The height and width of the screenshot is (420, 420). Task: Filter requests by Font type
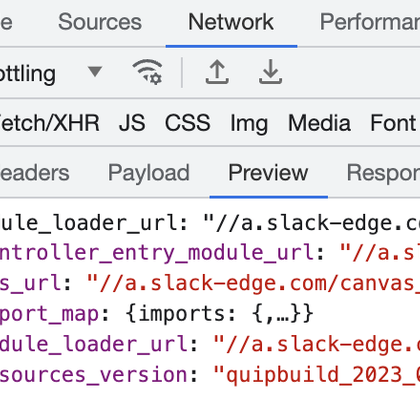(393, 123)
